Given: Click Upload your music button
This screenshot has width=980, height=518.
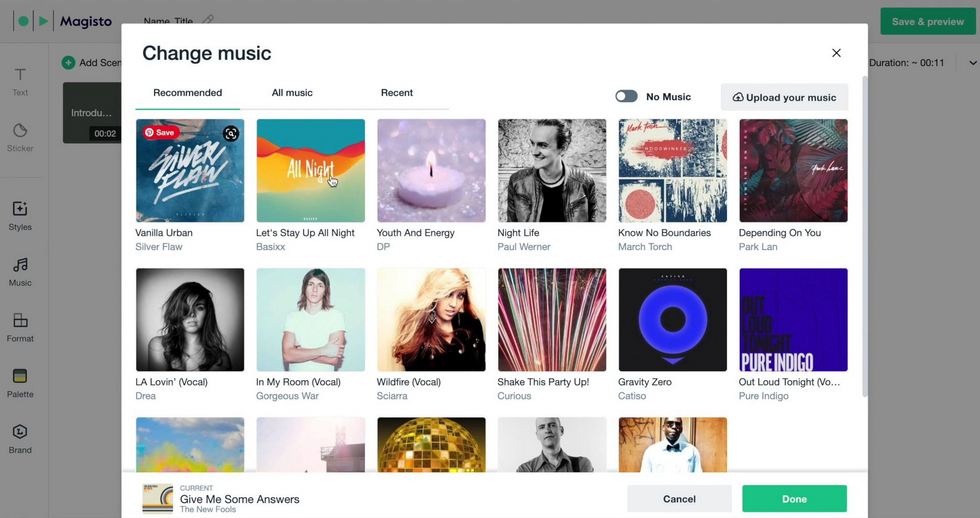Looking at the screenshot, I should [x=784, y=97].
